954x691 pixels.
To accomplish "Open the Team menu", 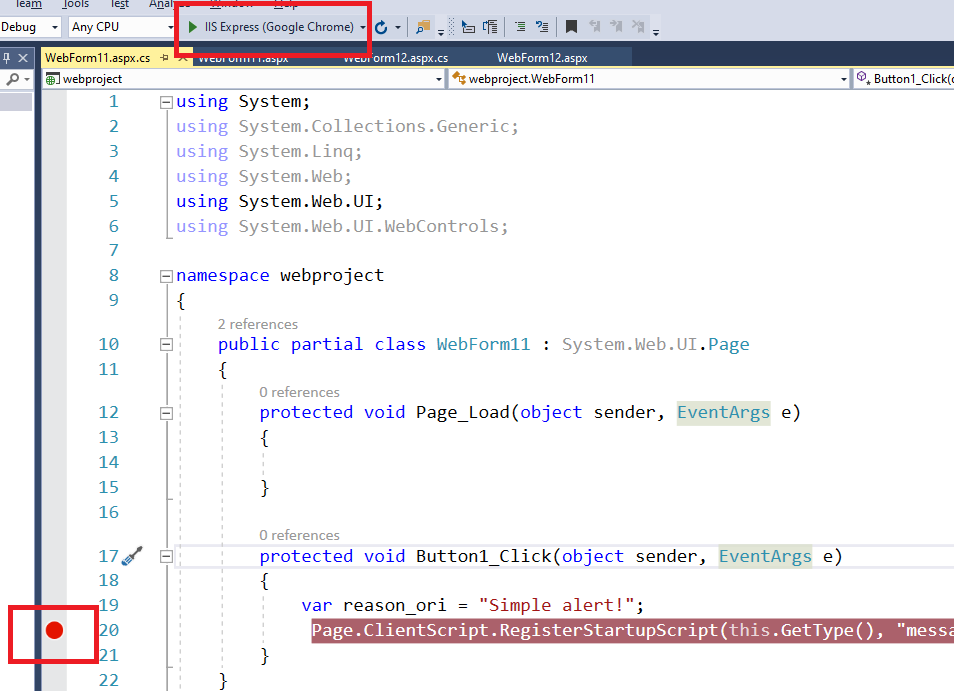I will coord(28,4).
